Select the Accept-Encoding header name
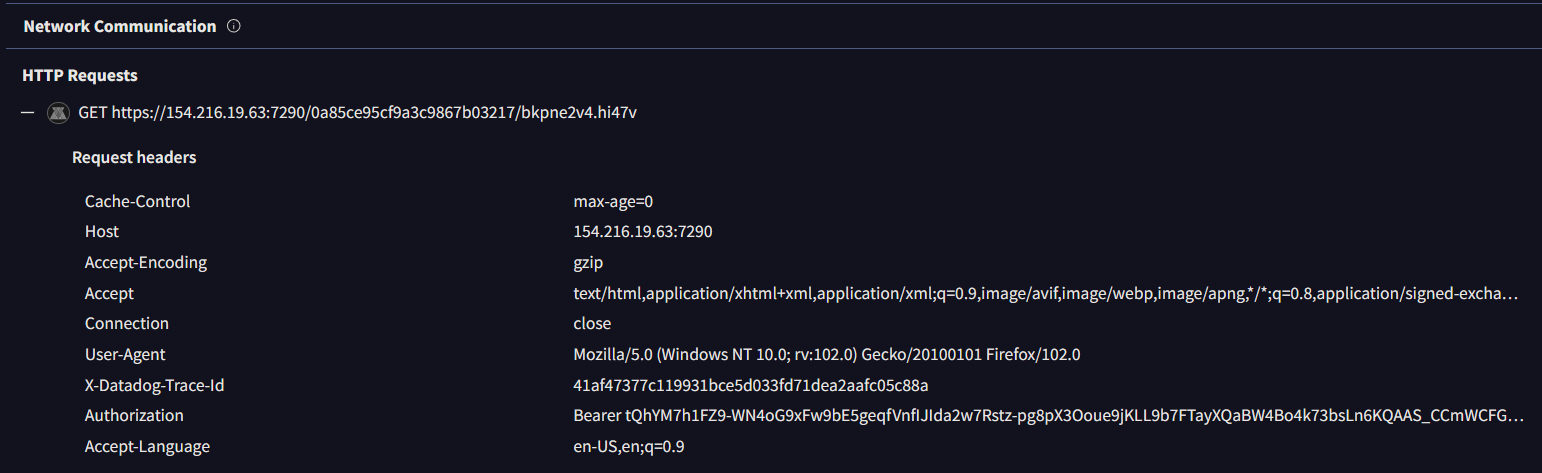This screenshot has width=1542, height=473. pos(146,263)
